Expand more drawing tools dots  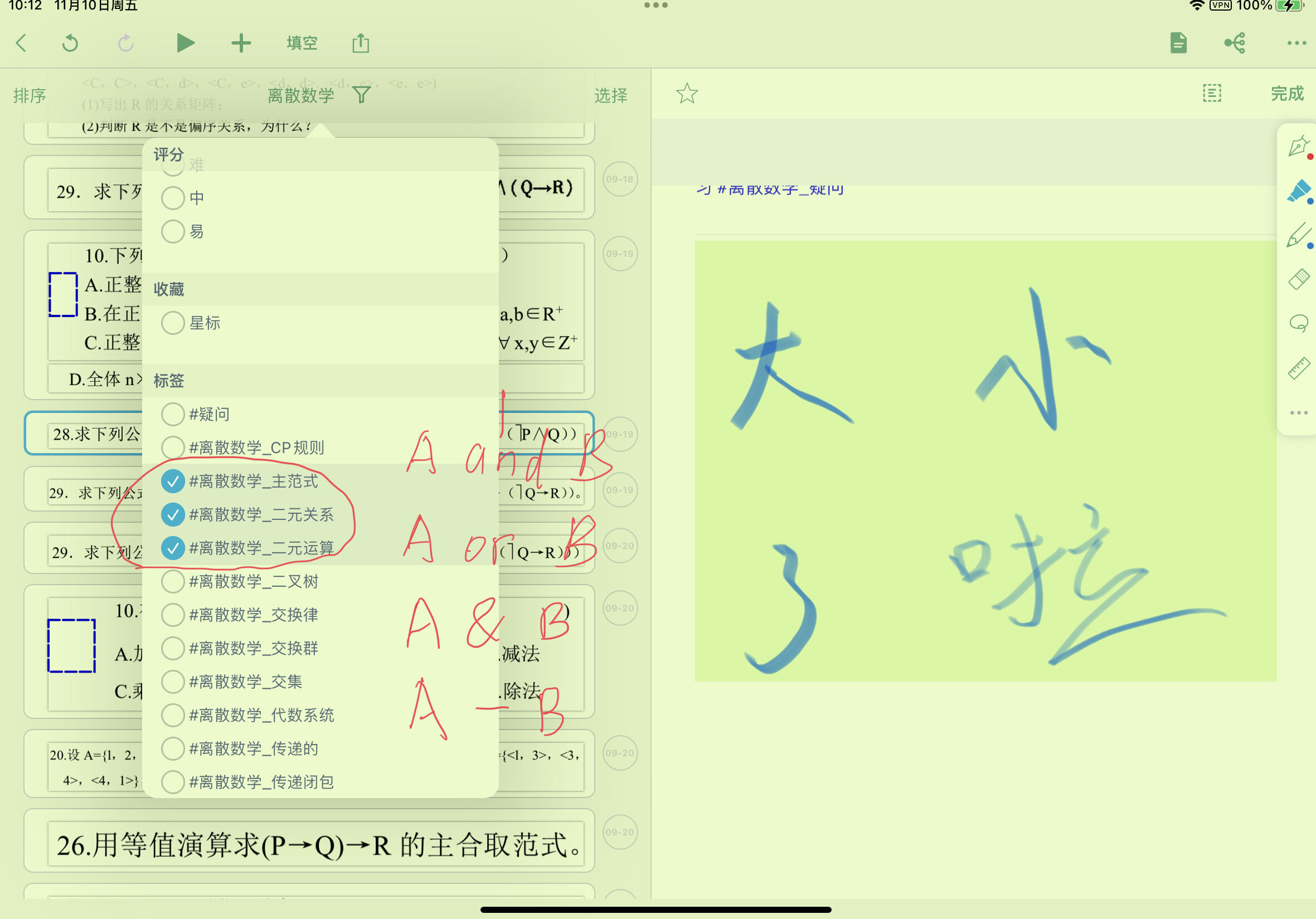point(1299,412)
